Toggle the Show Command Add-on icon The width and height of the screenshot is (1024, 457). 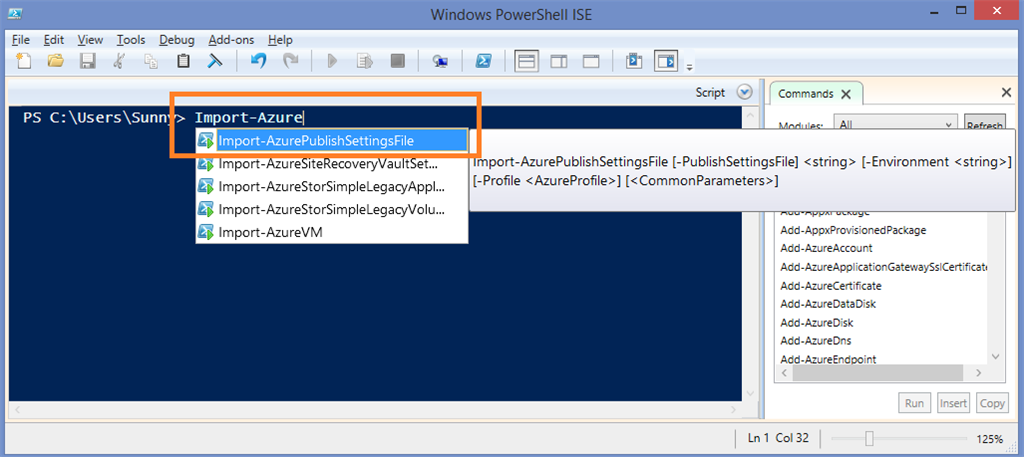[666, 61]
